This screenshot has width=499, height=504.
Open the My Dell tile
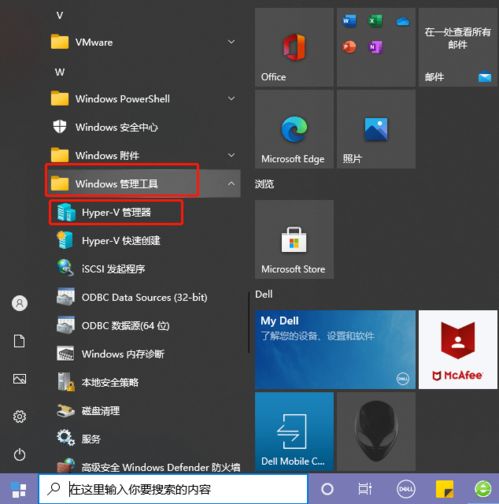(x=335, y=349)
